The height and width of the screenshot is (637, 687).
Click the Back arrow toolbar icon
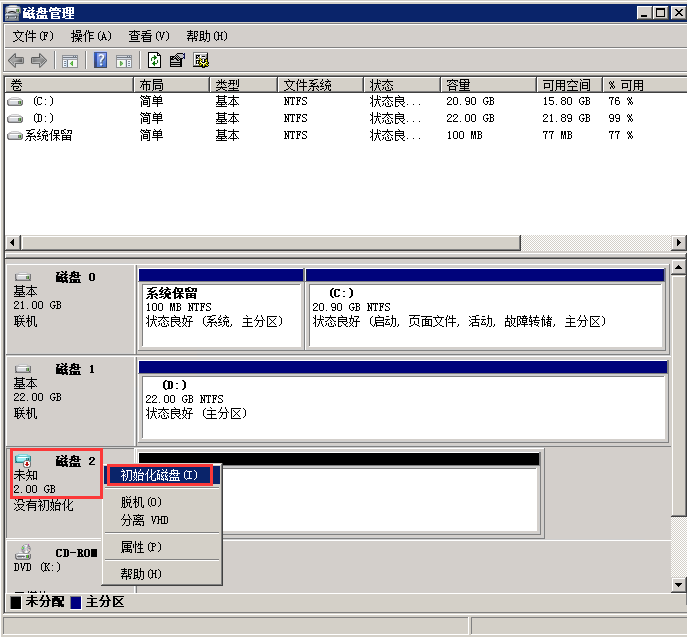16,60
